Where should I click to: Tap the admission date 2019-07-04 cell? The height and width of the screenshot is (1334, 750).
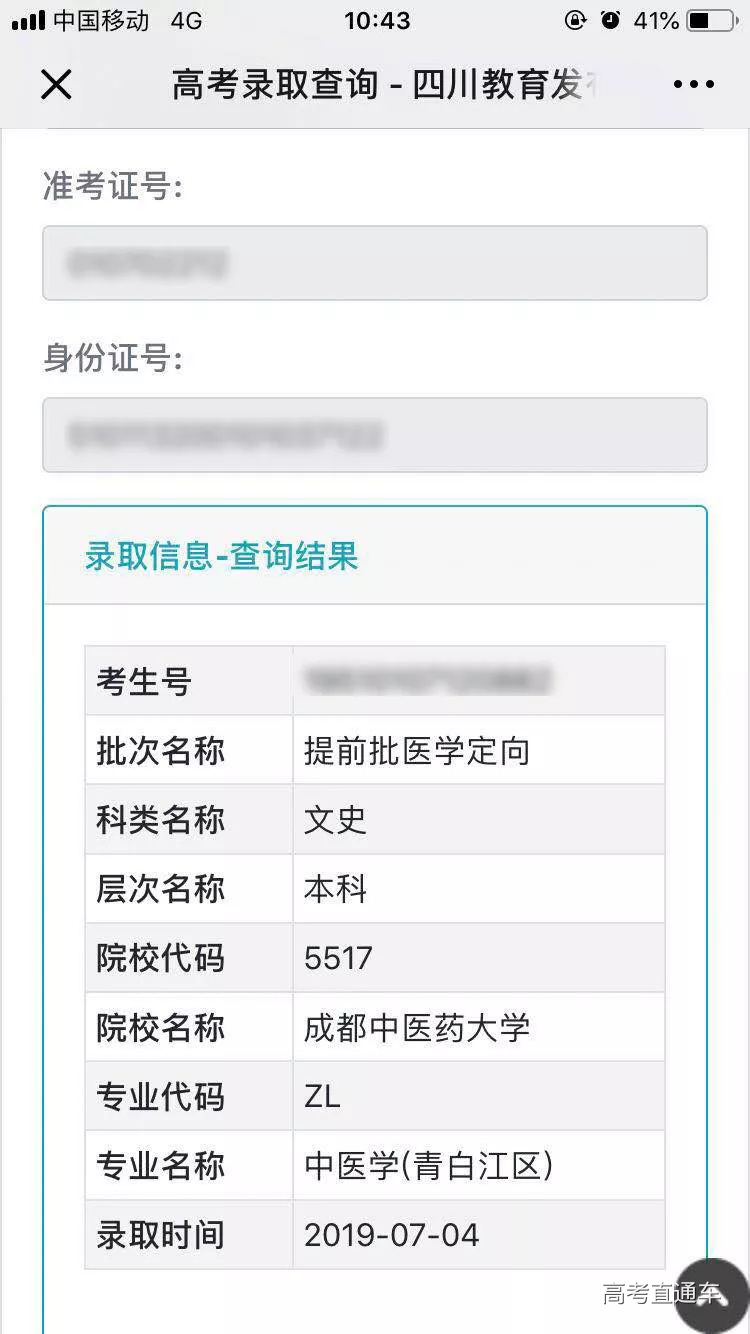click(478, 1235)
